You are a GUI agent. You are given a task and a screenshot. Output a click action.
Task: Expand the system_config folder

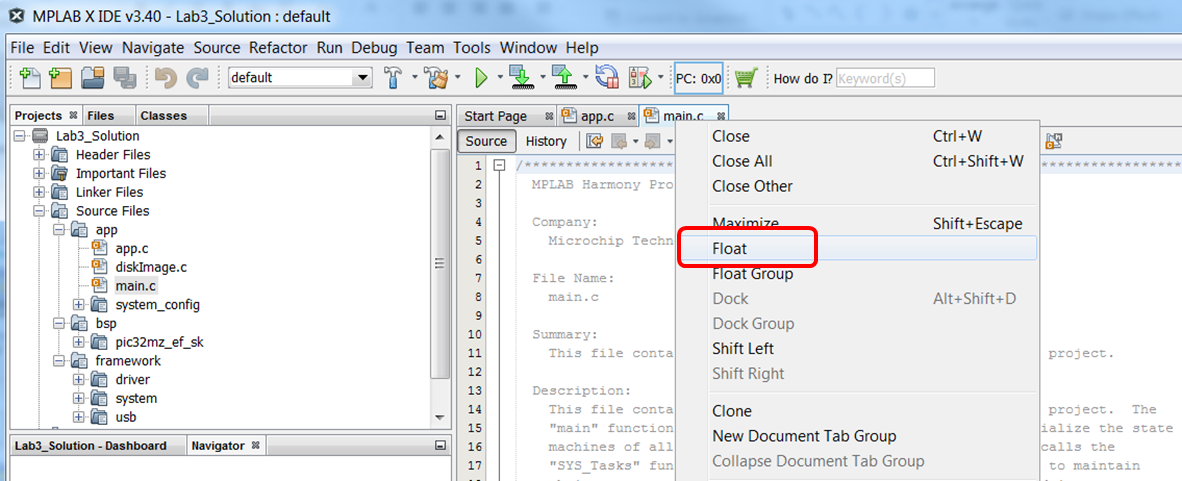78,305
